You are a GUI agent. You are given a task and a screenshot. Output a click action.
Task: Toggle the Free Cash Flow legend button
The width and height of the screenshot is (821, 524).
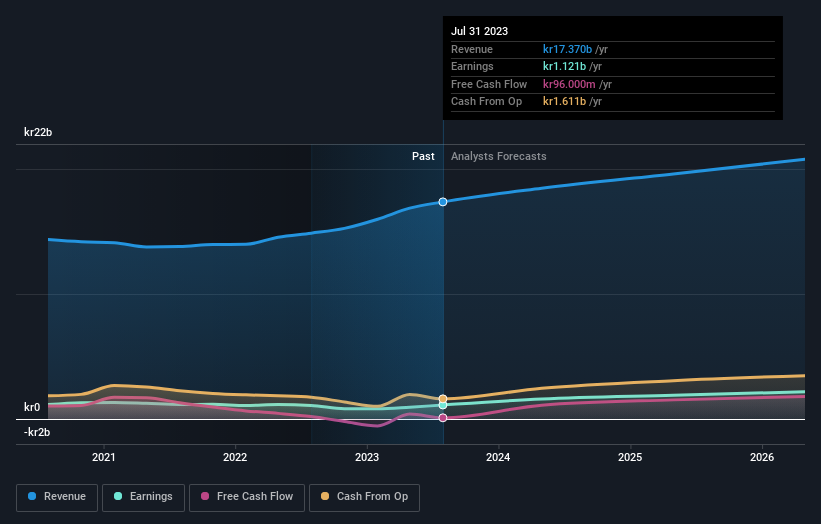tap(247, 497)
